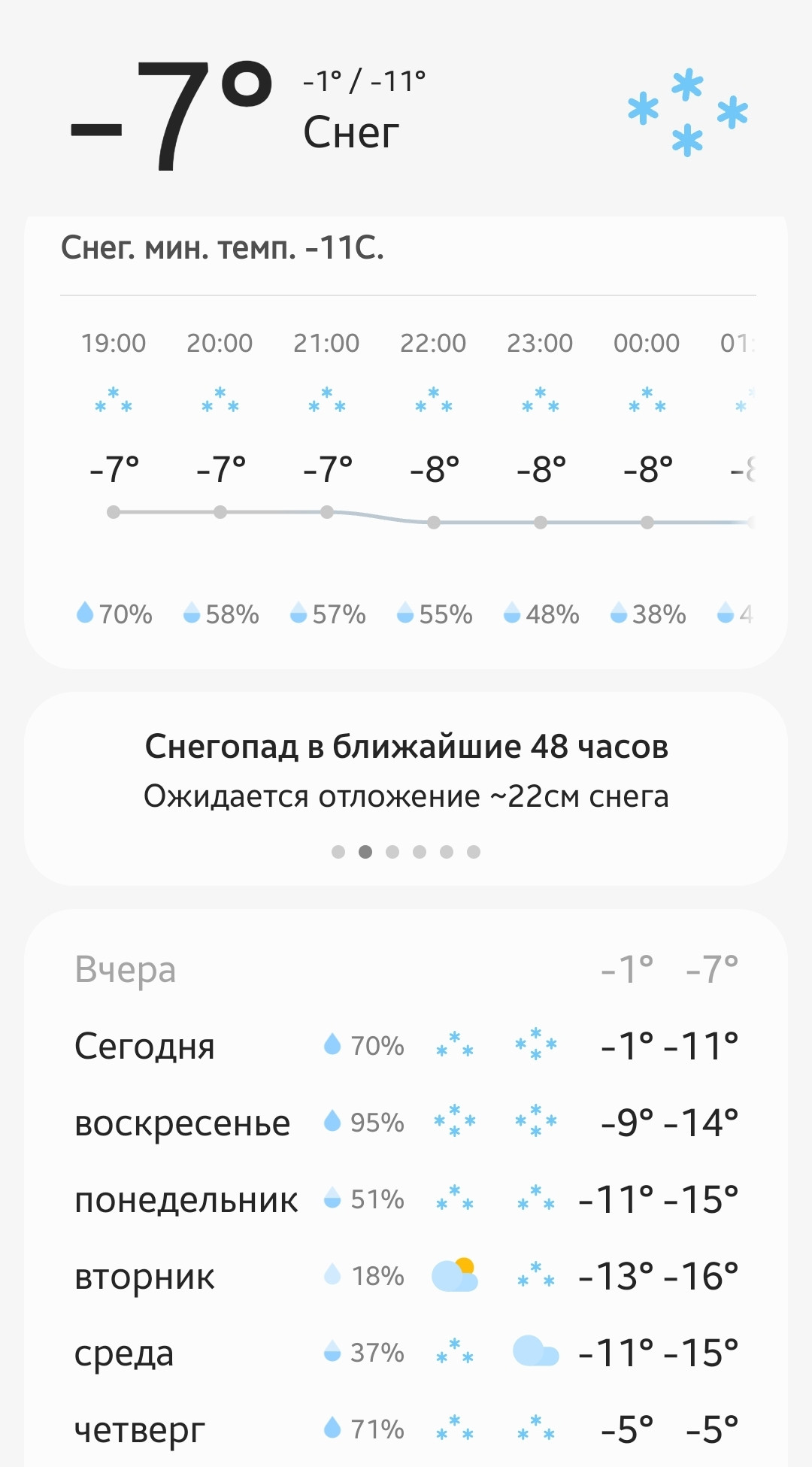The image size is (812, 1467).
Task: Tap the heavy snow day icon for воскресенье
Action: [455, 1121]
